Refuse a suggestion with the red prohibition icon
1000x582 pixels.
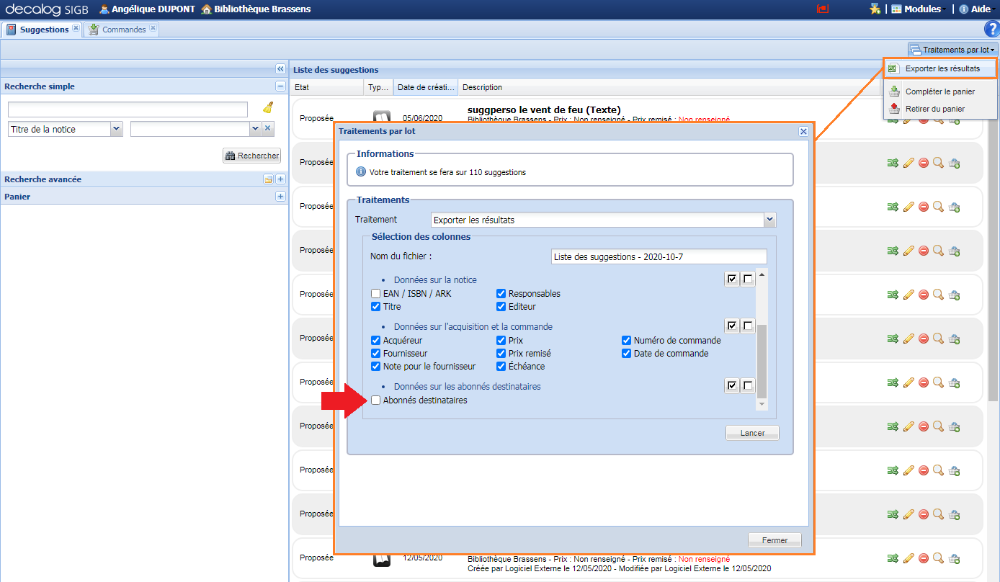(924, 162)
